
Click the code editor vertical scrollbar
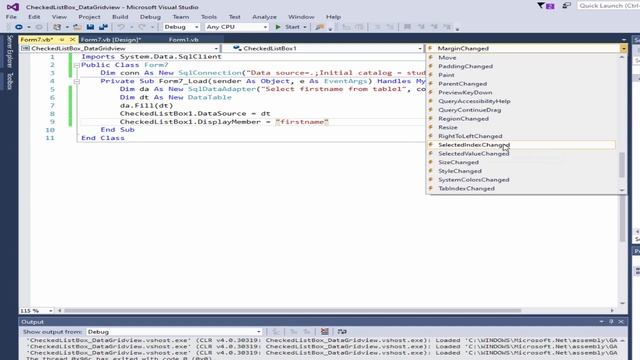coord(622,219)
